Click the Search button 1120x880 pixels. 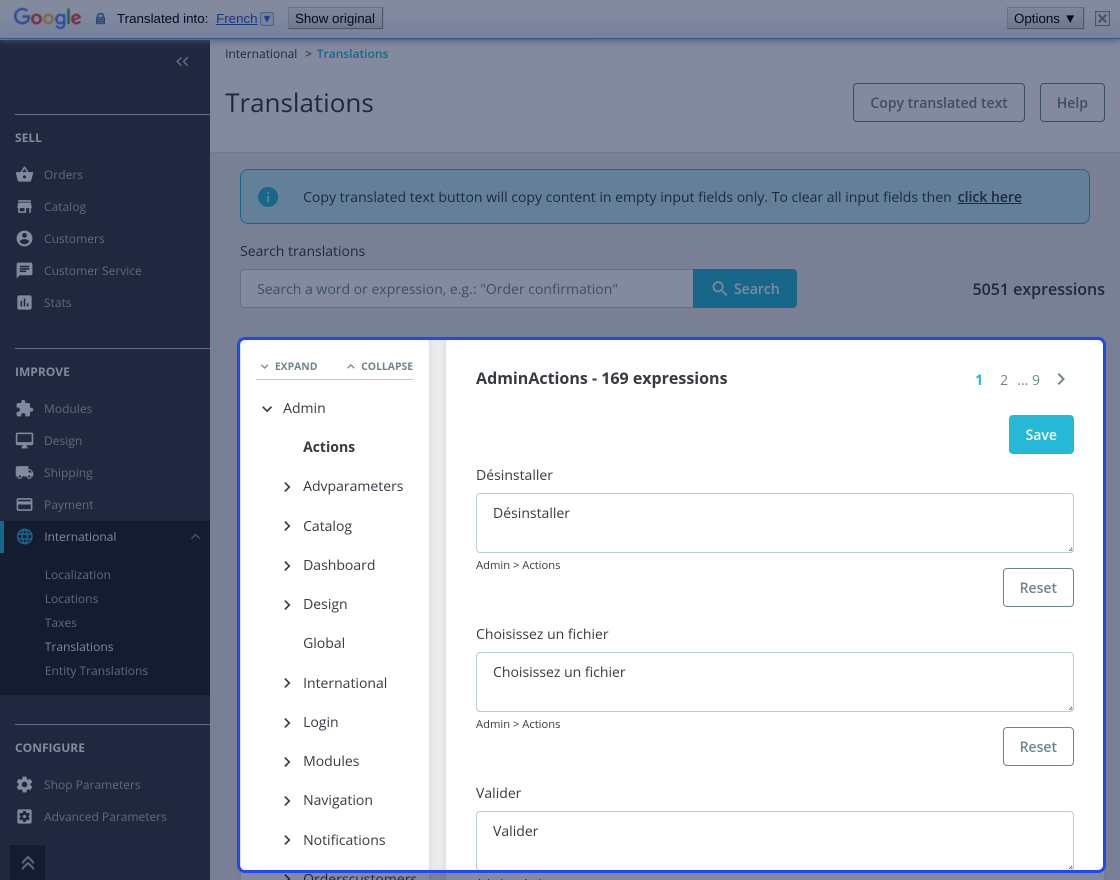tap(745, 289)
